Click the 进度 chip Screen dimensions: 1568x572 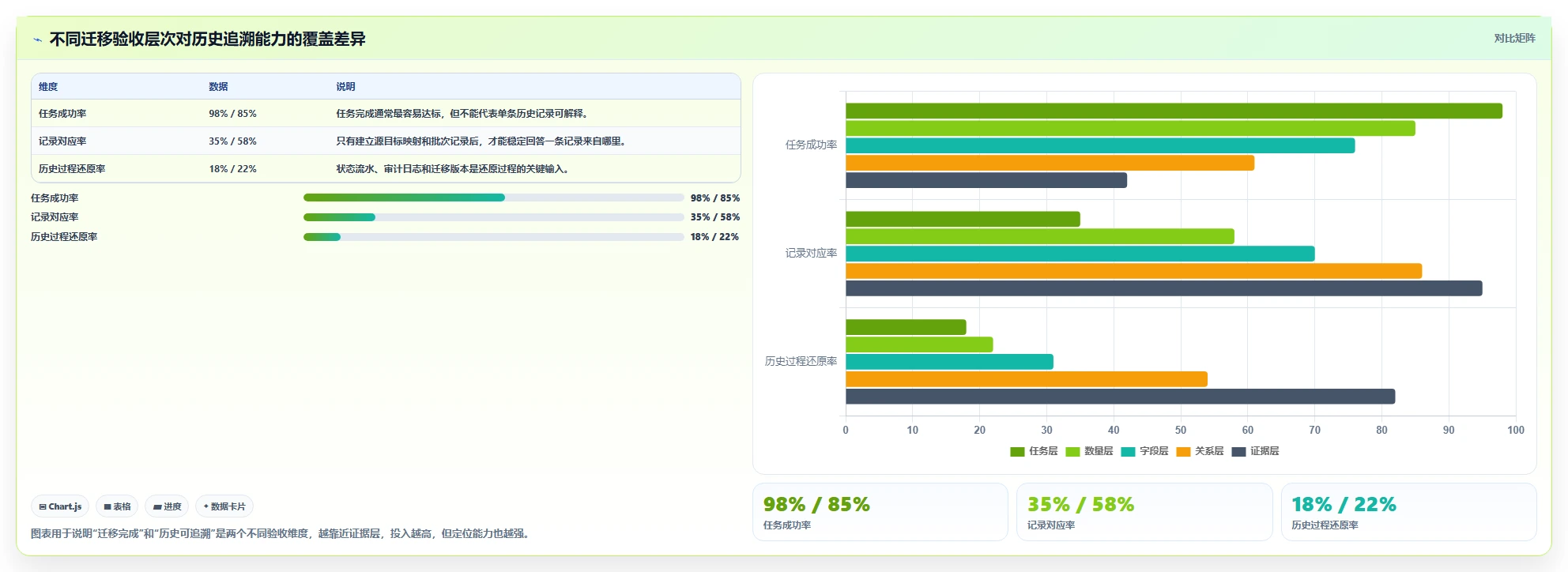coord(167,506)
